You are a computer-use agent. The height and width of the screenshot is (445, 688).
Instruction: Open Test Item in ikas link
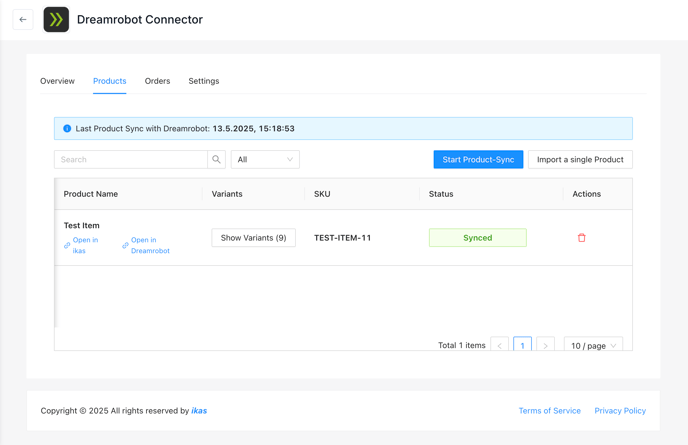81,245
